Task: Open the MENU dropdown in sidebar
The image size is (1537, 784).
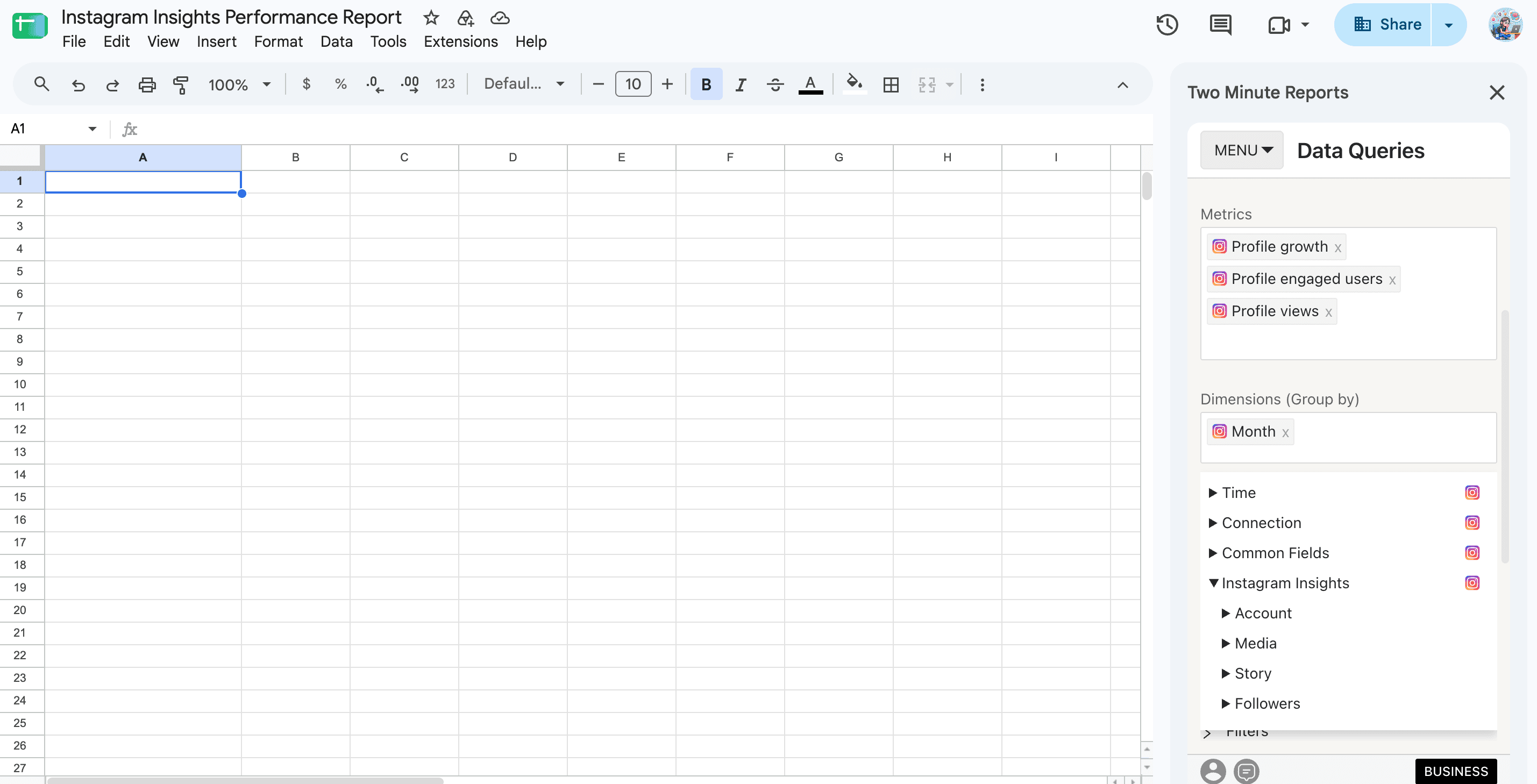Action: tap(1242, 151)
